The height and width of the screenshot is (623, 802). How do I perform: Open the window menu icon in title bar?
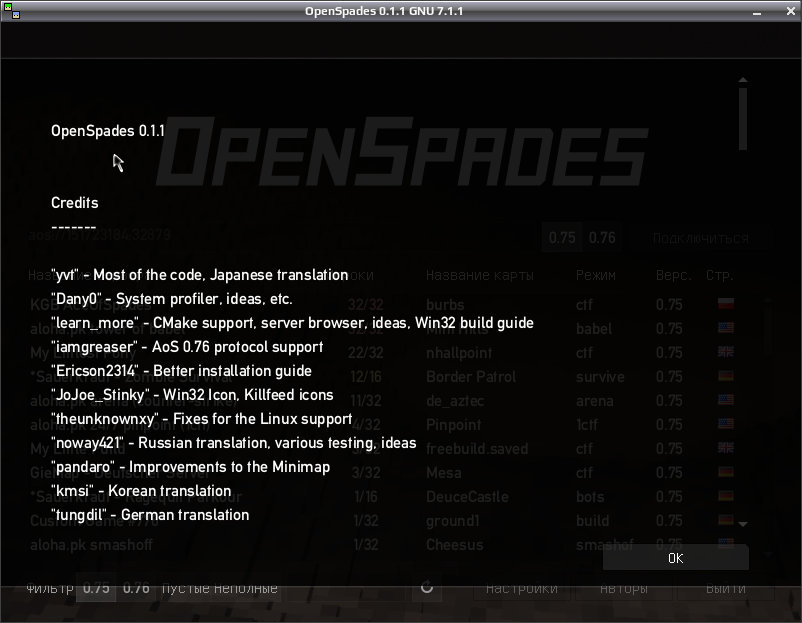12,10
